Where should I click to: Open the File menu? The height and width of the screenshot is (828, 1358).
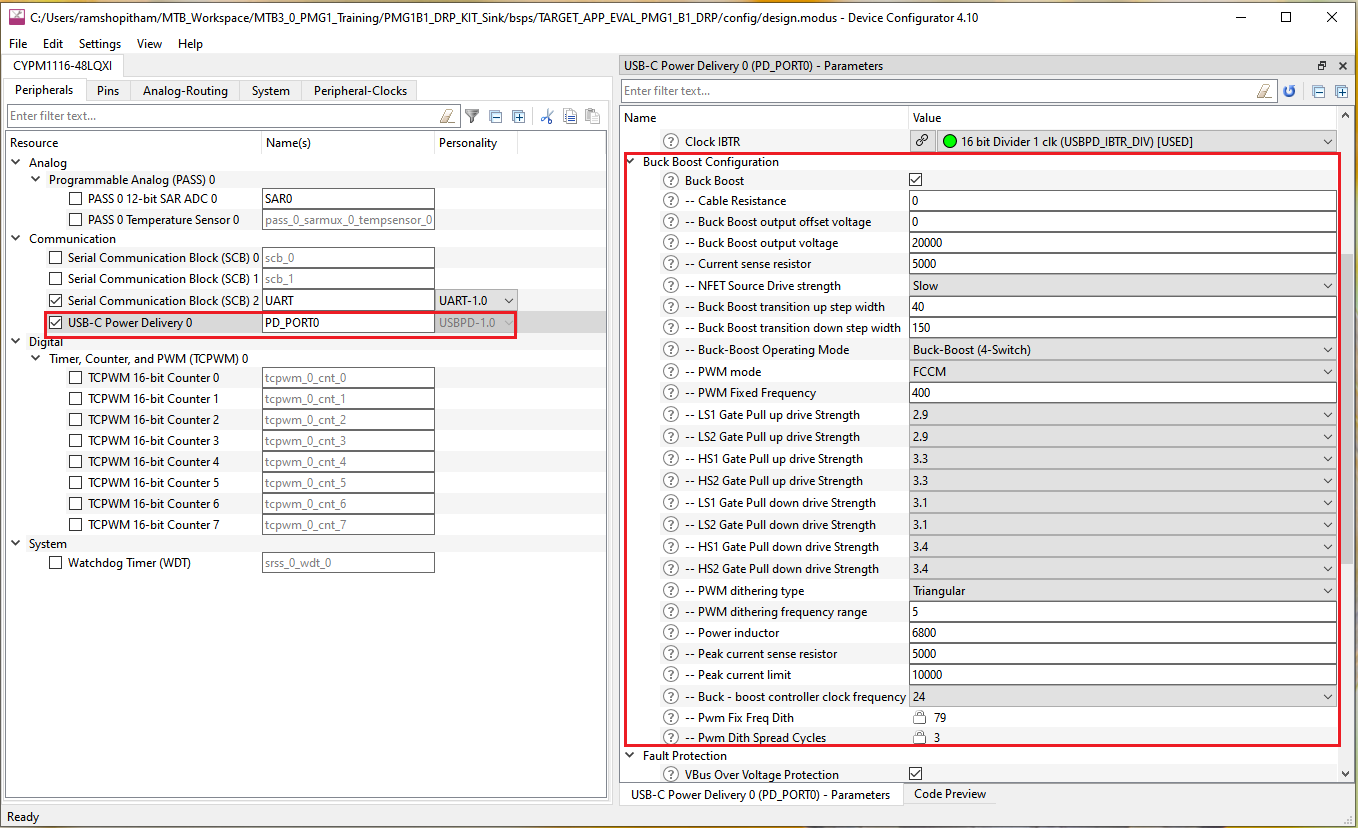coord(18,44)
